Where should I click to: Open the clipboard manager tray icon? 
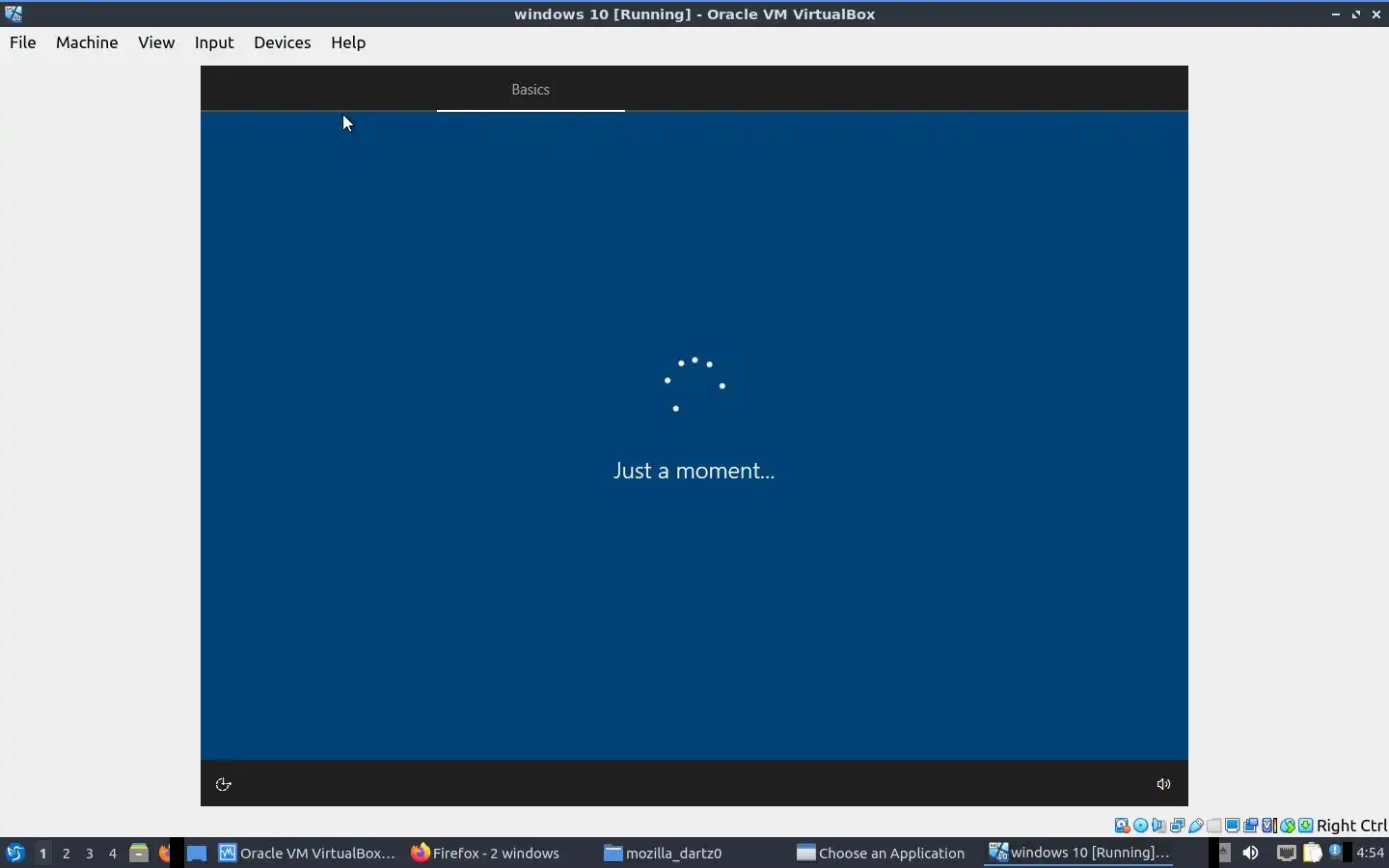(x=1312, y=853)
